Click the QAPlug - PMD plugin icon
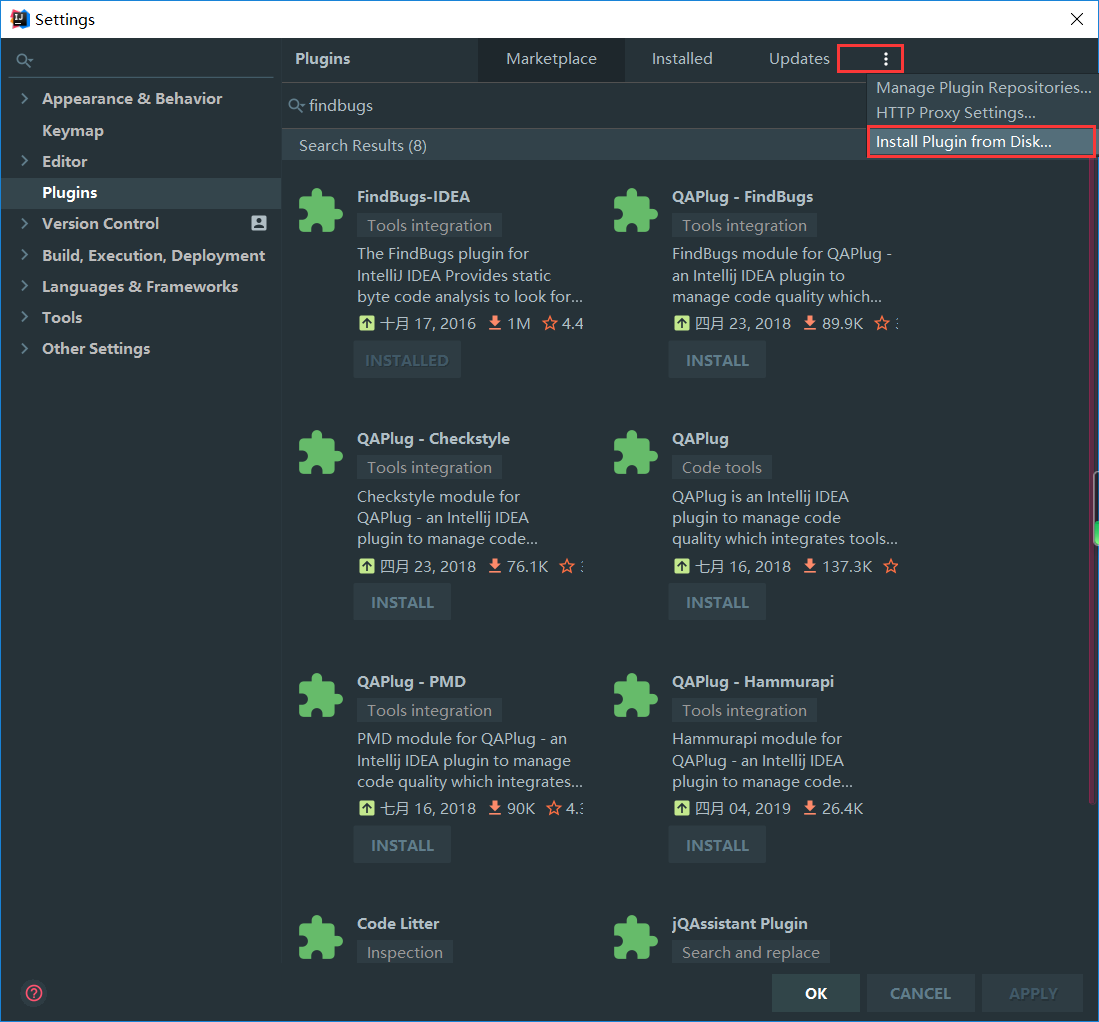Screen dimensions: 1099x1022 coord(320,696)
